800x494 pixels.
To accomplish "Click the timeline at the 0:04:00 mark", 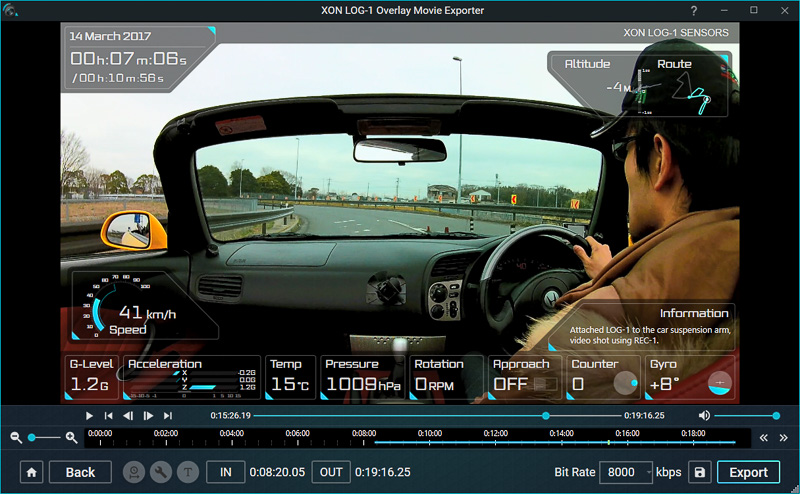I will click(x=232, y=437).
